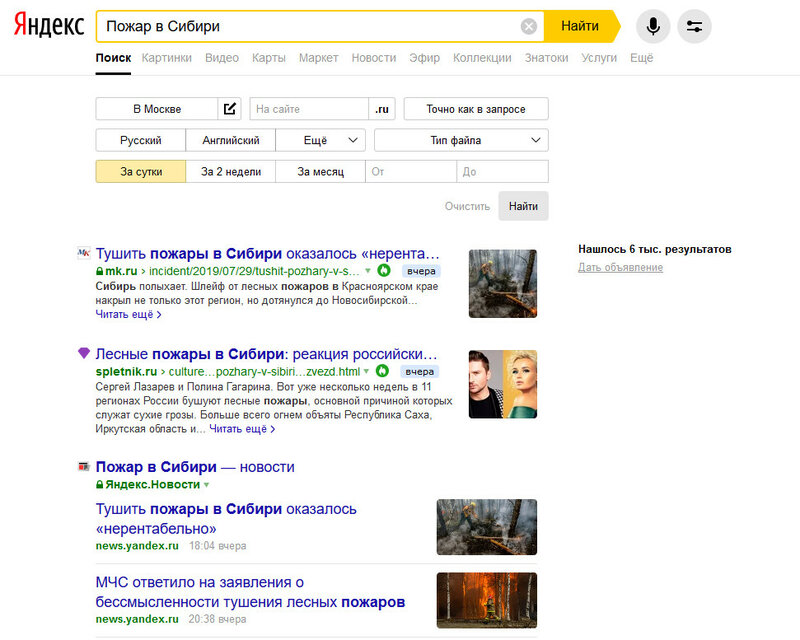Switch to the Картинки tab
Viewport: 800px width, 640px height.
(167, 58)
